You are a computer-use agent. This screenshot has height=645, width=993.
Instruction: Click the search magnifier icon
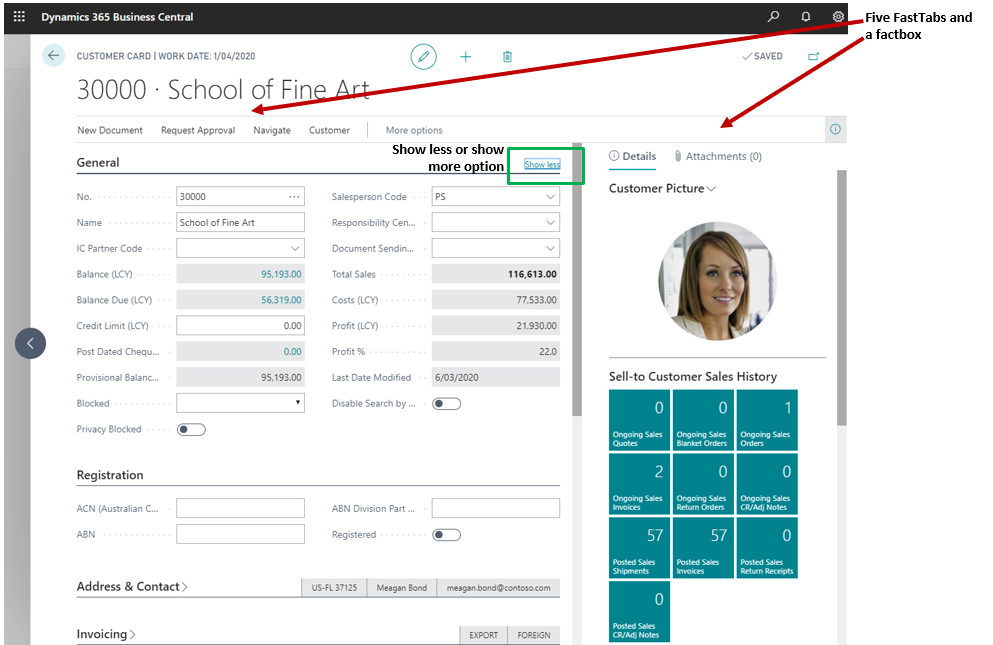click(773, 17)
